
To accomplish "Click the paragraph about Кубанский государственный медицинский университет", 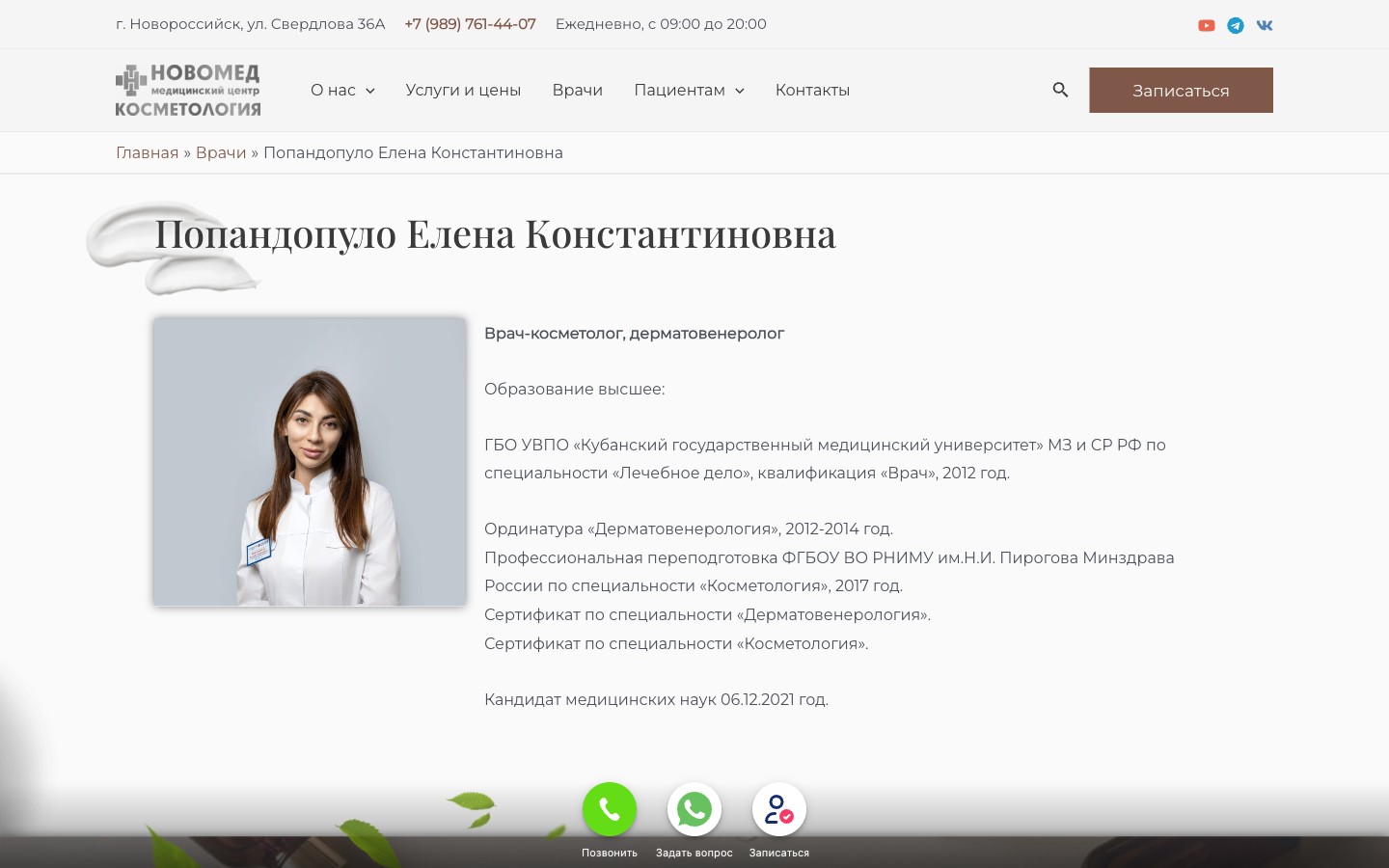I will [x=825, y=459].
